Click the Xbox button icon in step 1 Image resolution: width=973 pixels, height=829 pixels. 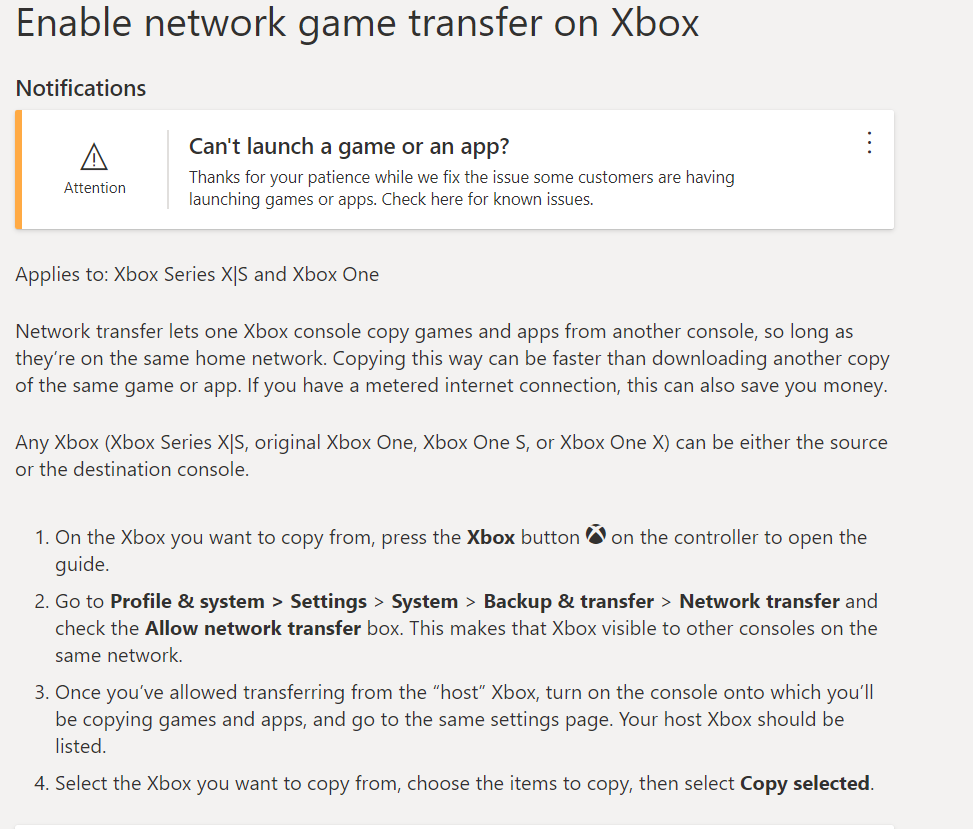pyautogui.click(x=596, y=536)
